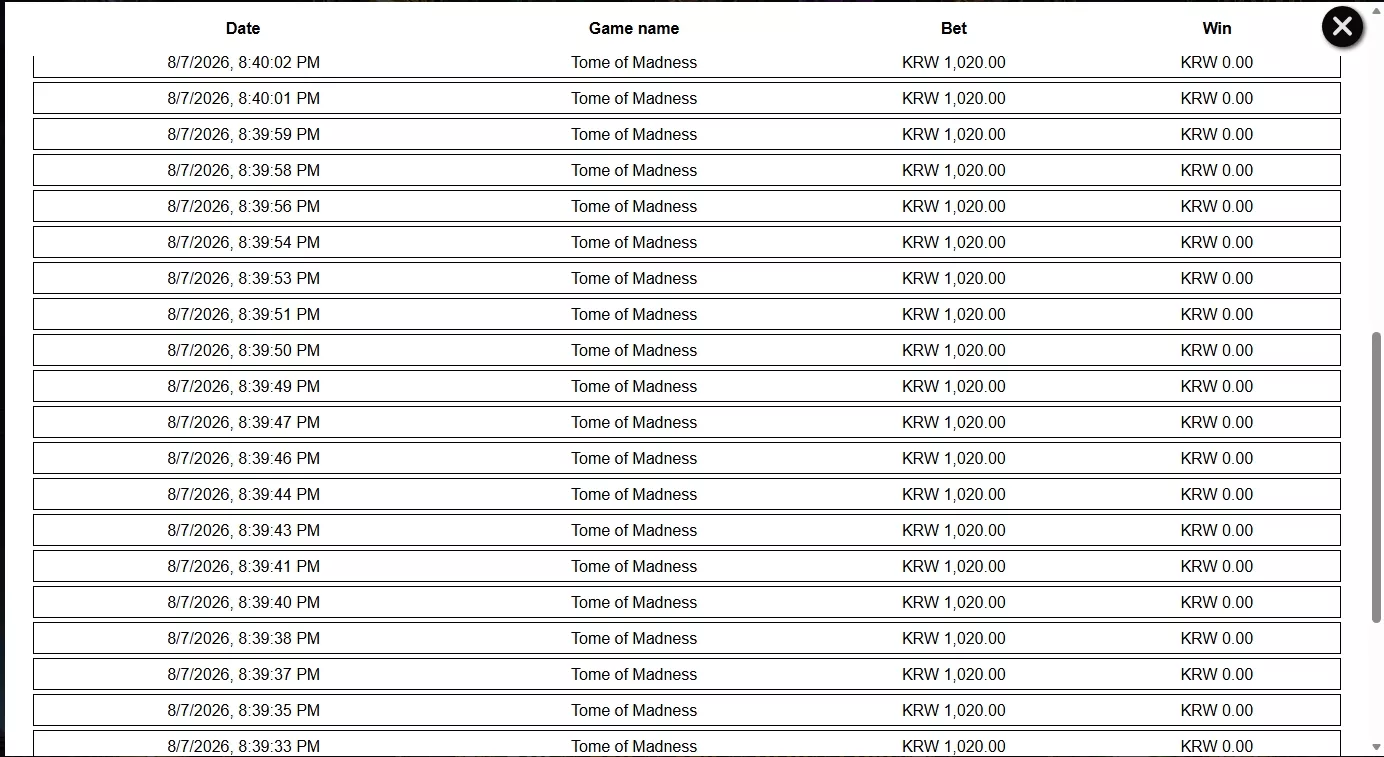Select the row dated 8:39:51 PM
Viewport: 1384px width, 757px height.
[687, 314]
